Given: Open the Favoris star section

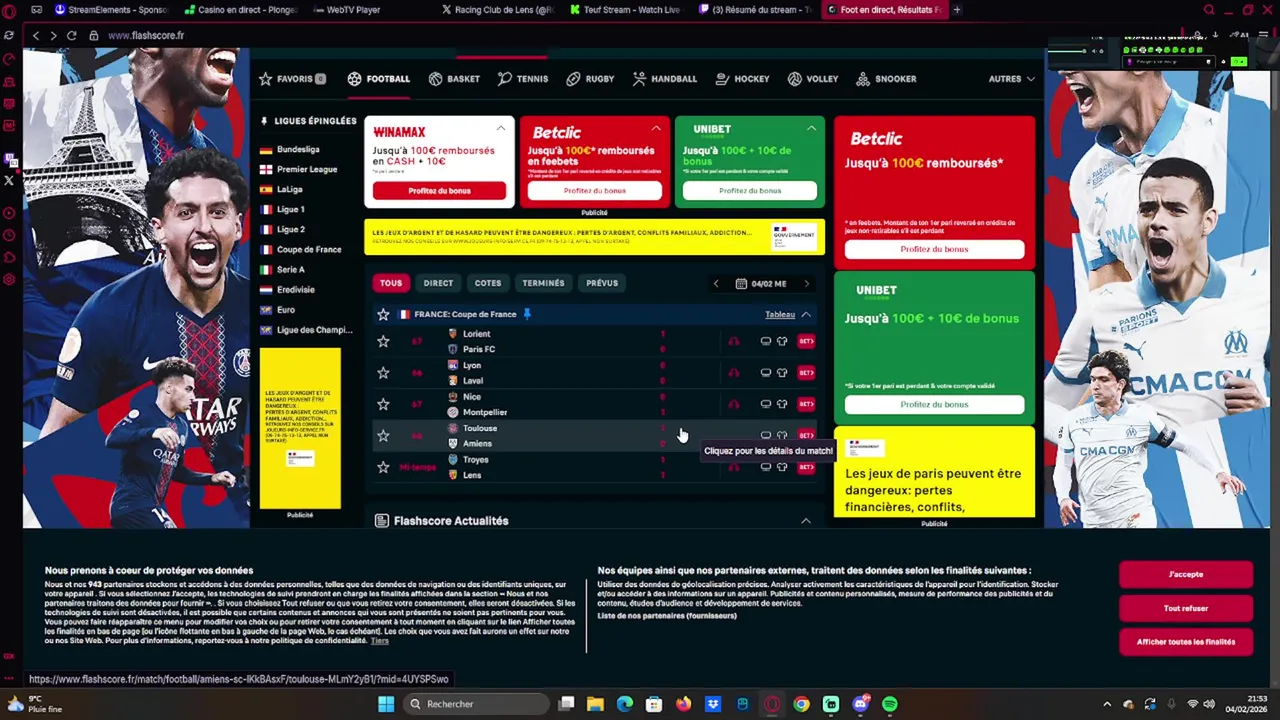Looking at the screenshot, I should click(292, 79).
